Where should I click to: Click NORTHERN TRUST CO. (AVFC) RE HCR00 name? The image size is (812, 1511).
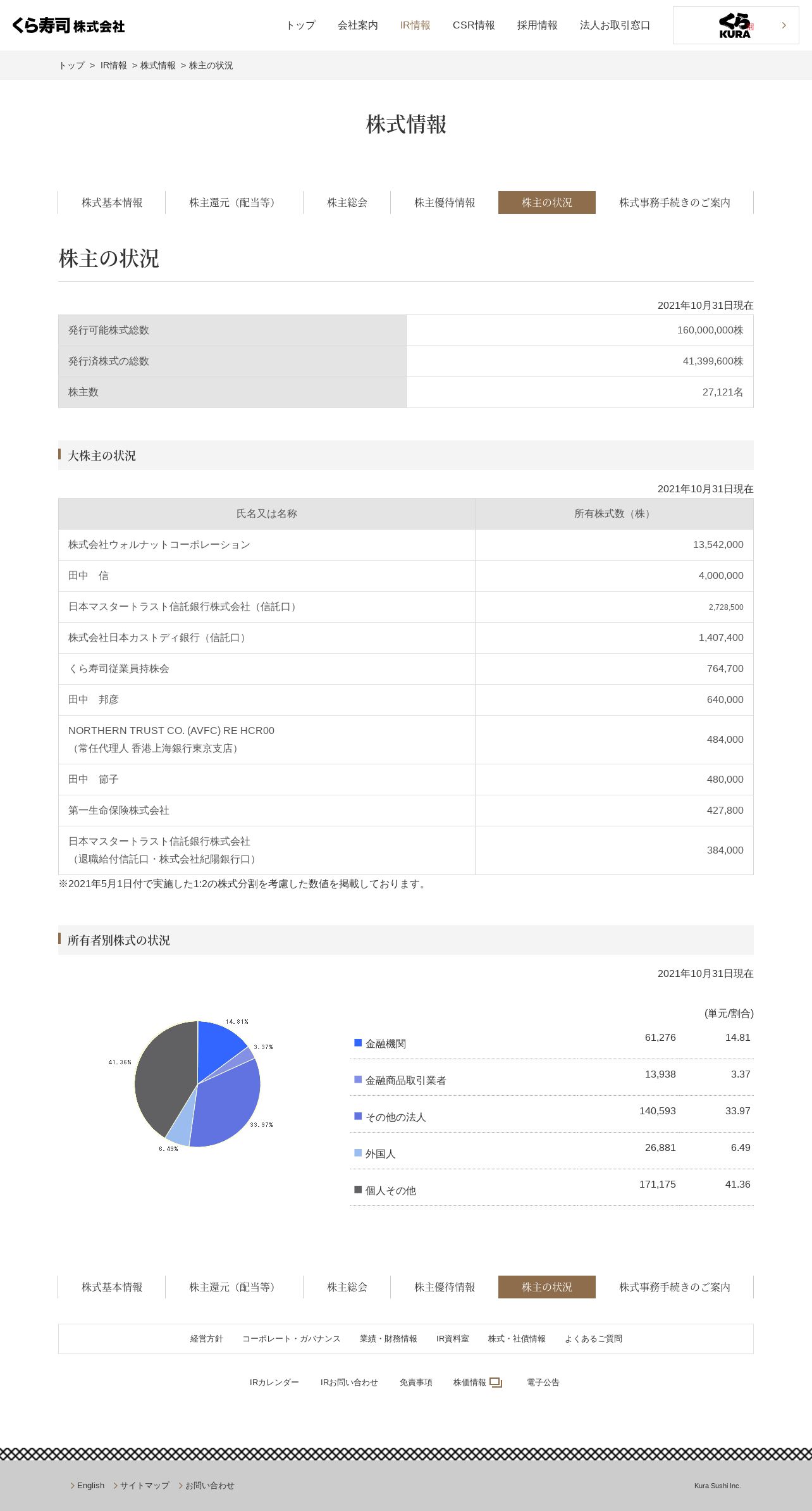(x=171, y=731)
